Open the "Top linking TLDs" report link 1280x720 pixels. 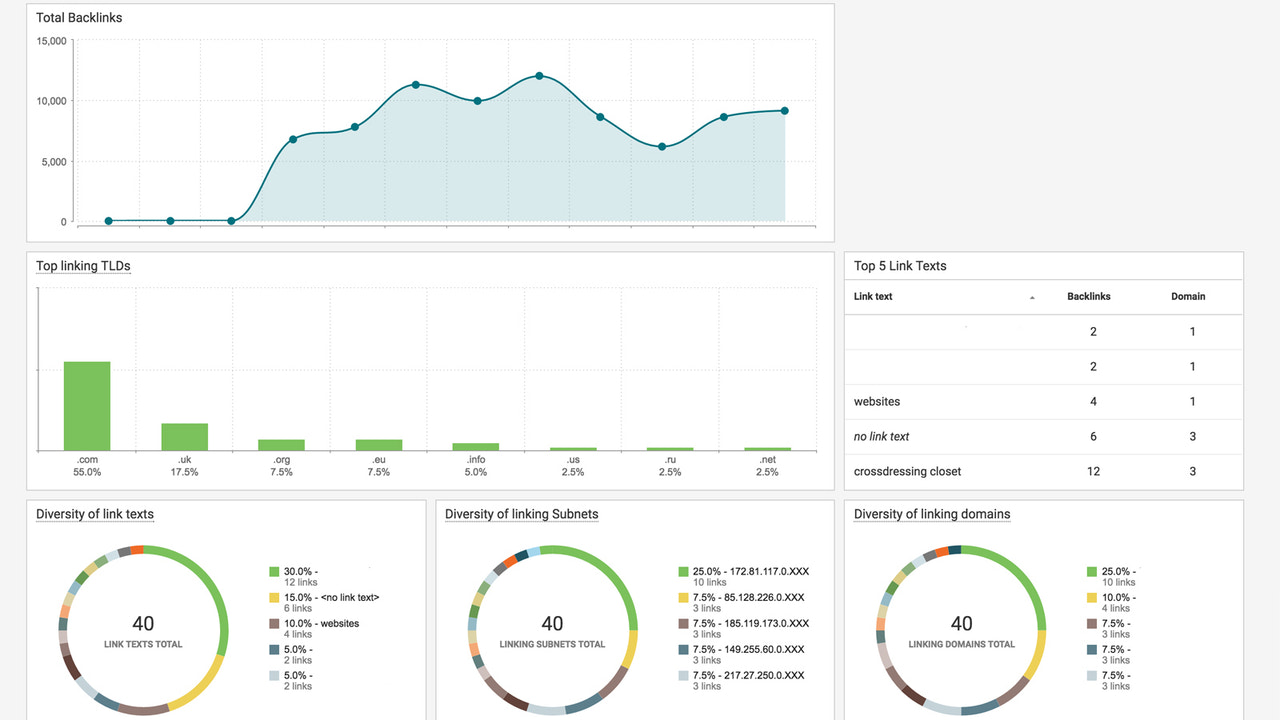click(x=82, y=266)
